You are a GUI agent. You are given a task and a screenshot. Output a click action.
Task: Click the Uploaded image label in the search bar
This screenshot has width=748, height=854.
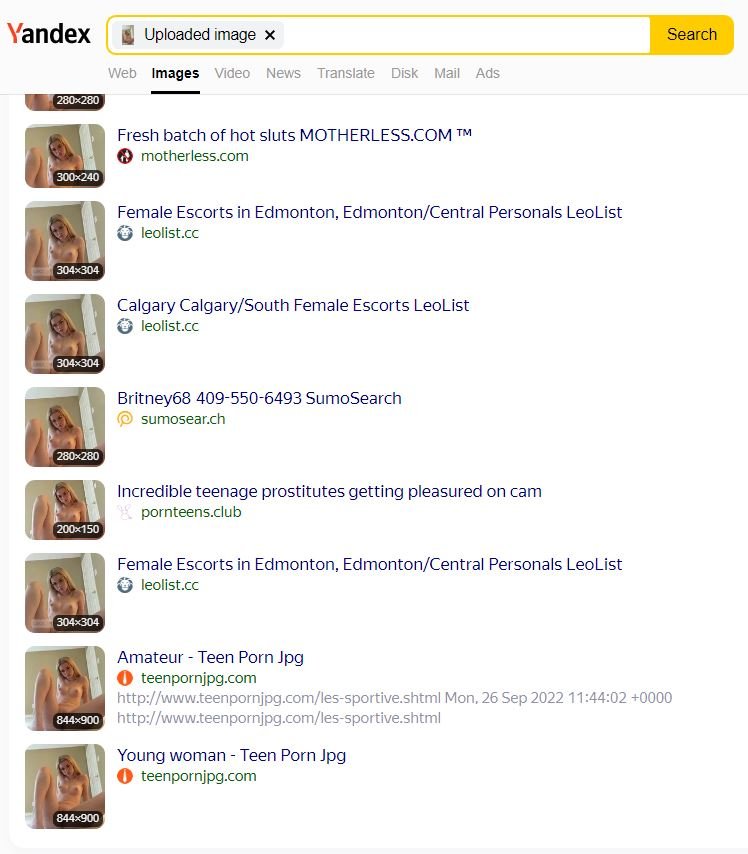[200, 35]
